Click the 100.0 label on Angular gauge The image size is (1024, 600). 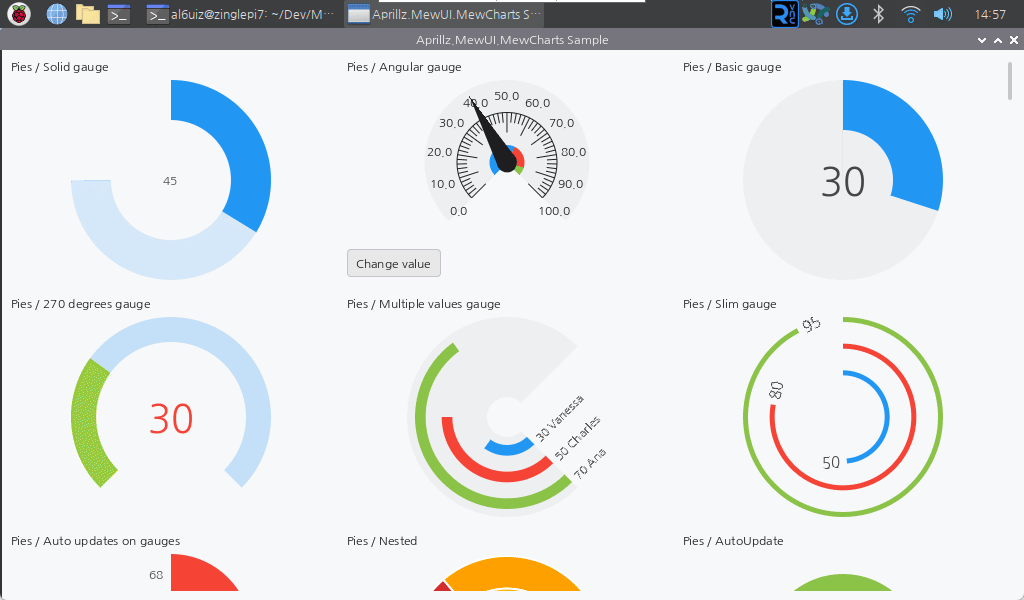coord(554,211)
